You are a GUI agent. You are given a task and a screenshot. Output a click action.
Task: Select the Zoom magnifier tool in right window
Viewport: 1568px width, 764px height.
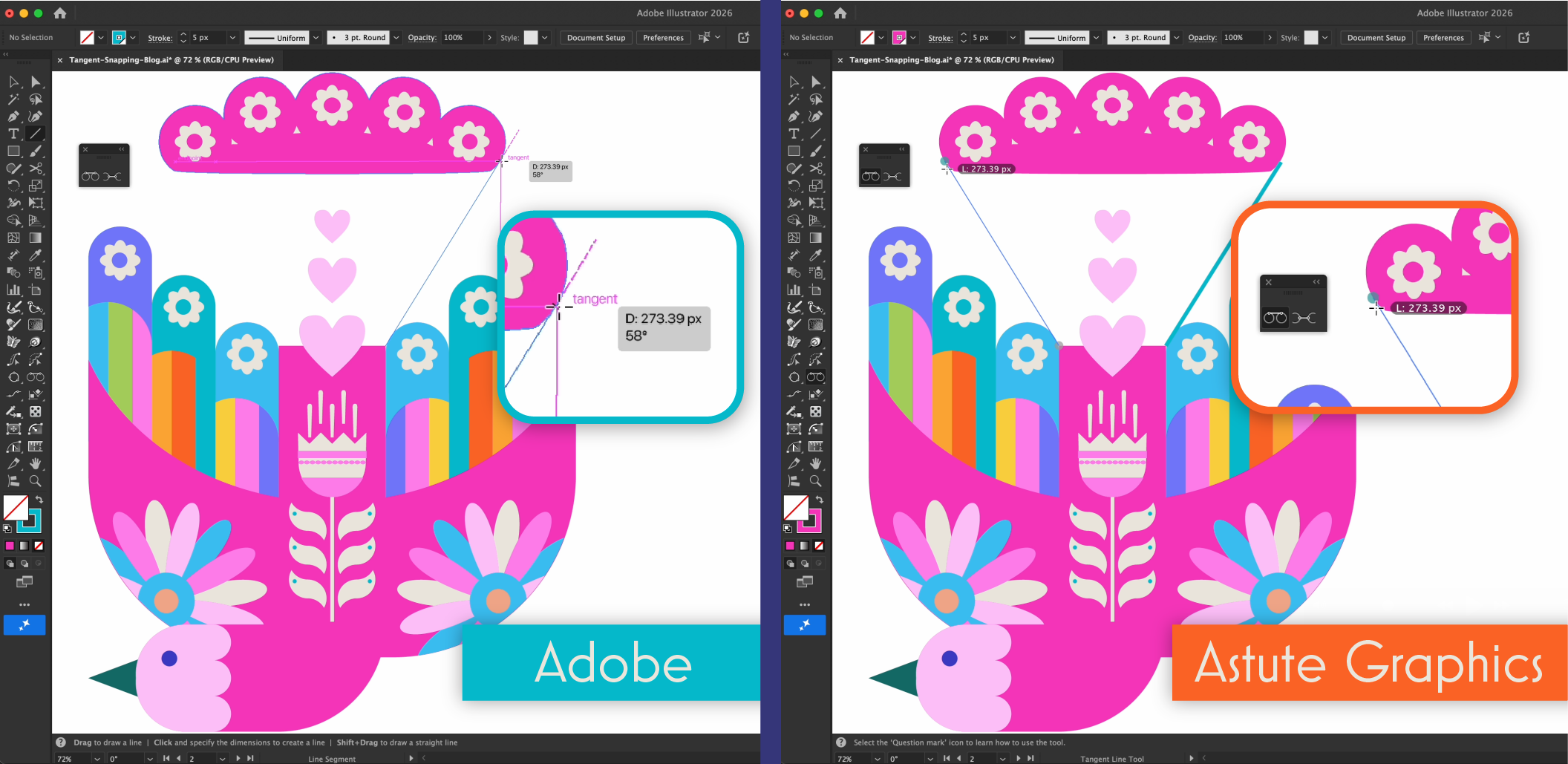[x=816, y=481]
